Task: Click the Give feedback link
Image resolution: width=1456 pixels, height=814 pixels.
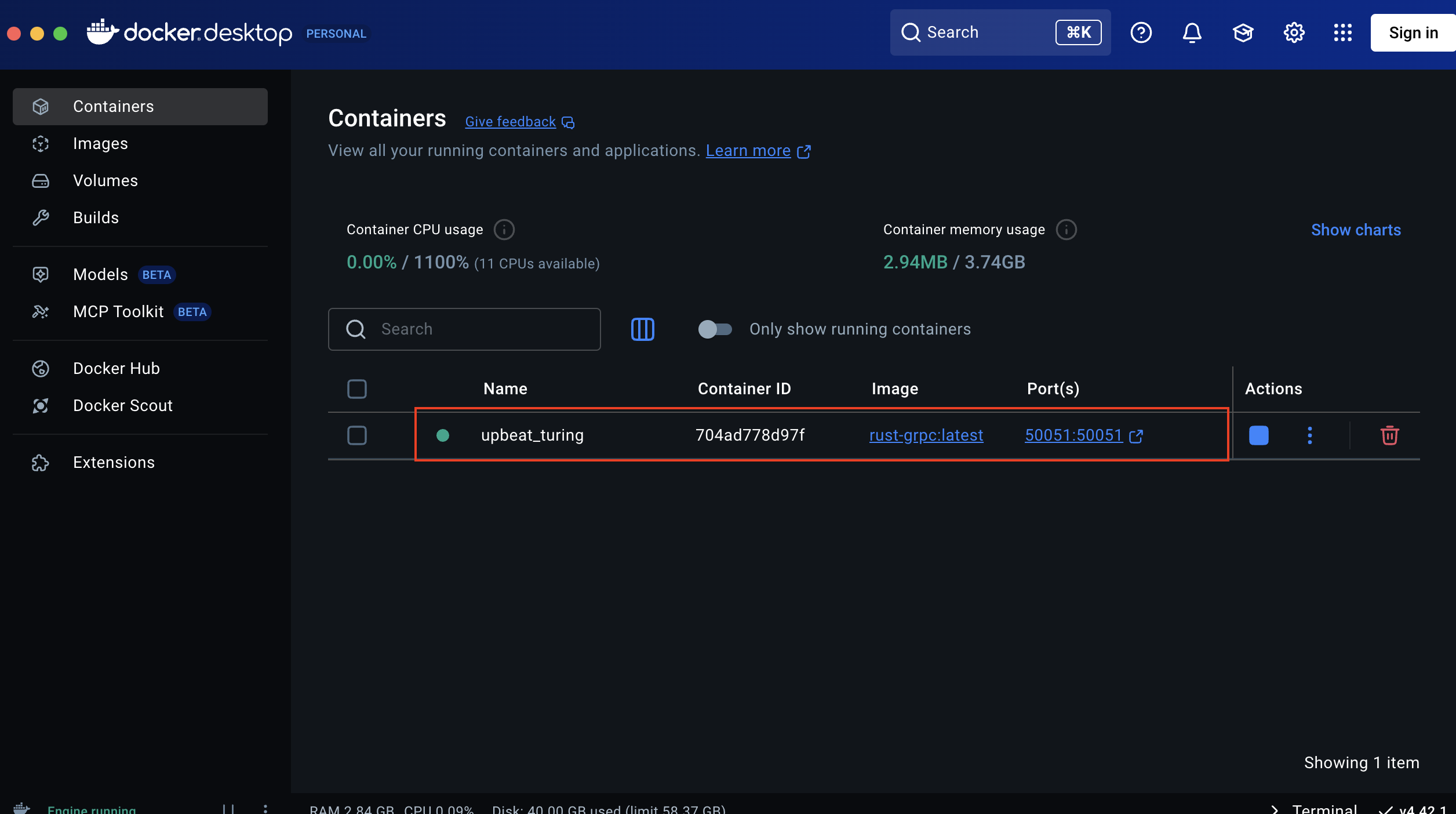Action: tap(511, 122)
